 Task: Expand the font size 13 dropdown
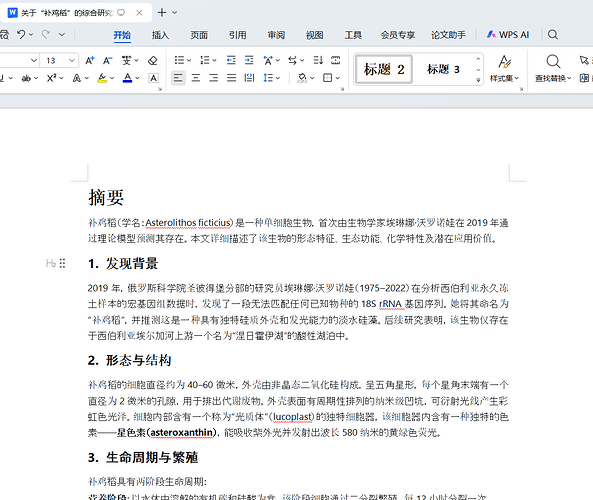71,61
